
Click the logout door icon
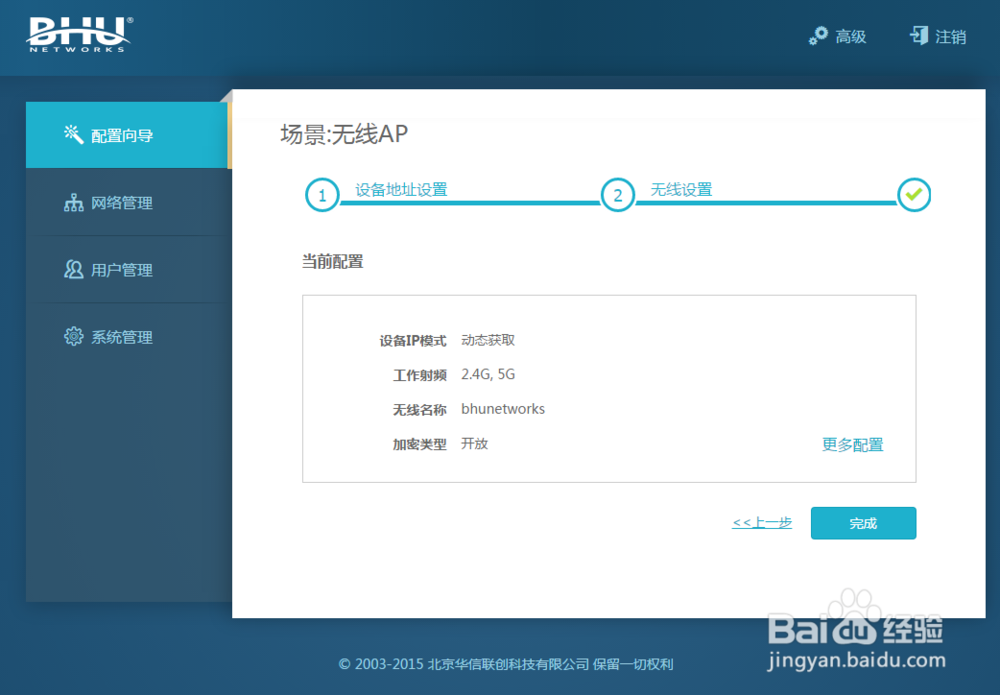918,36
